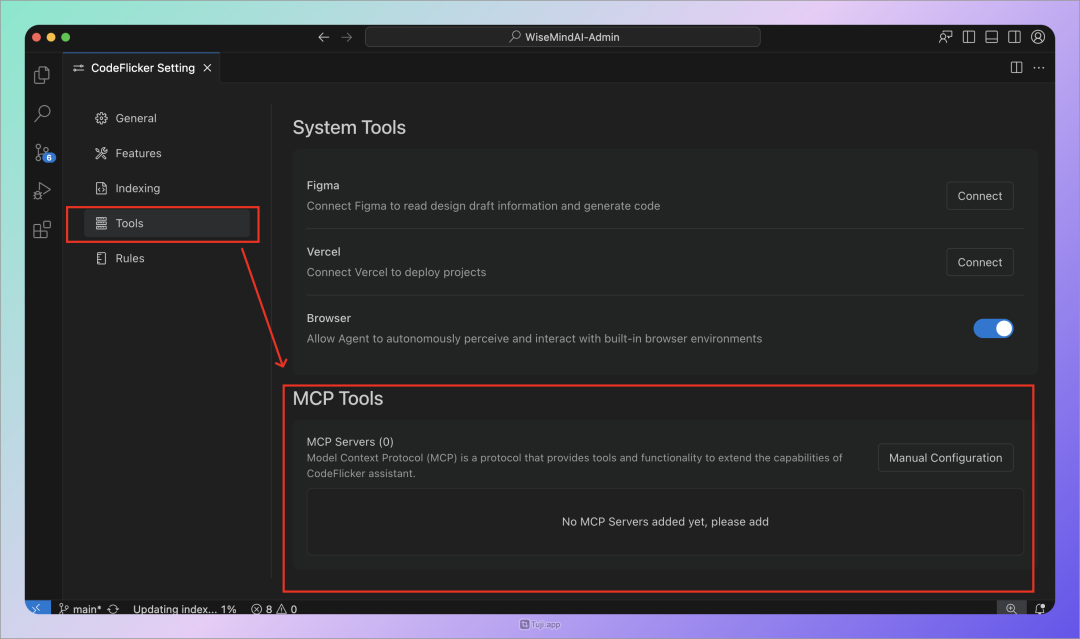Click the Updating index progress indicator
1080x639 pixels.
click(x=185, y=608)
